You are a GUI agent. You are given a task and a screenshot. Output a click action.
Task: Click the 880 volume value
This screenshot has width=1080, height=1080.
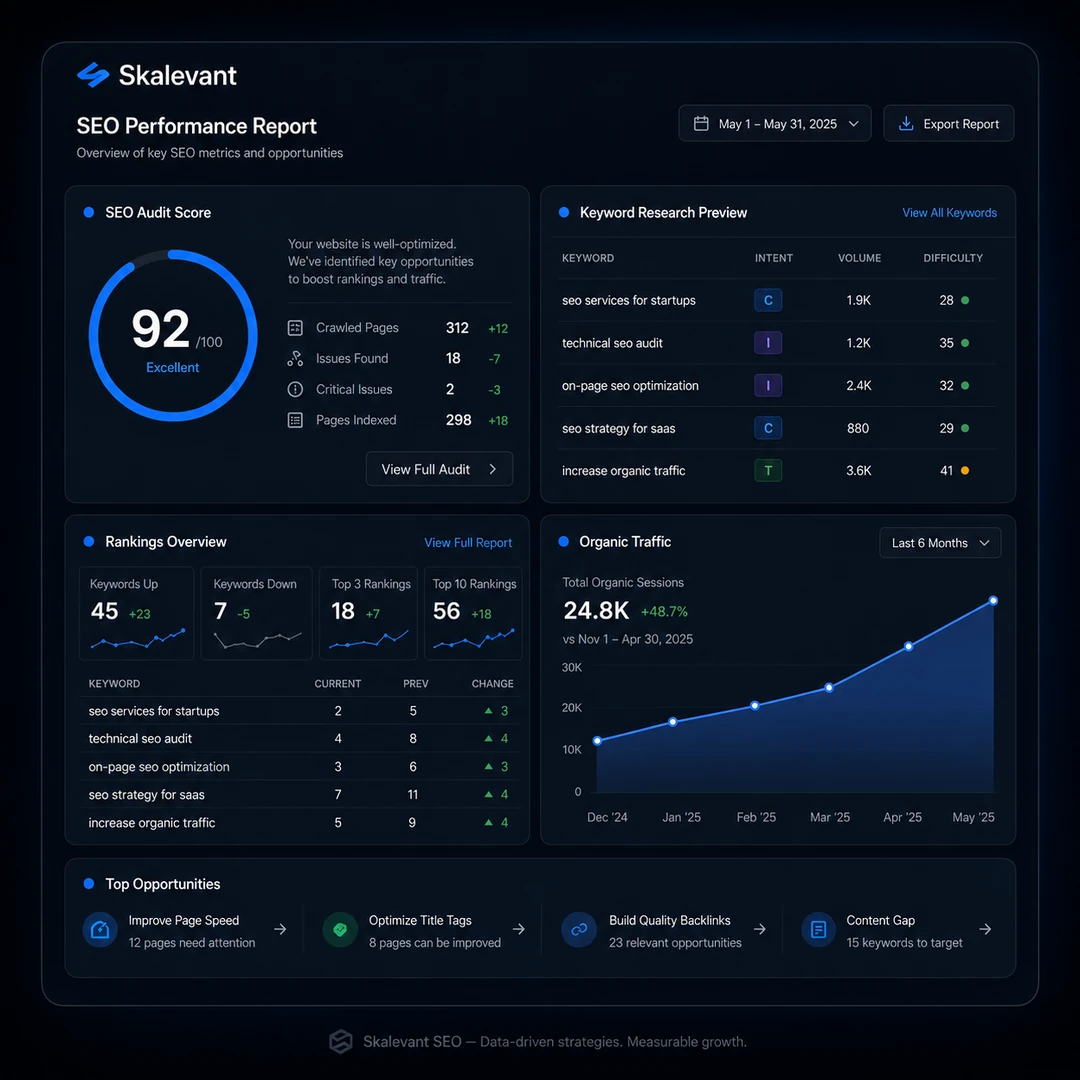click(x=858, y=428)
